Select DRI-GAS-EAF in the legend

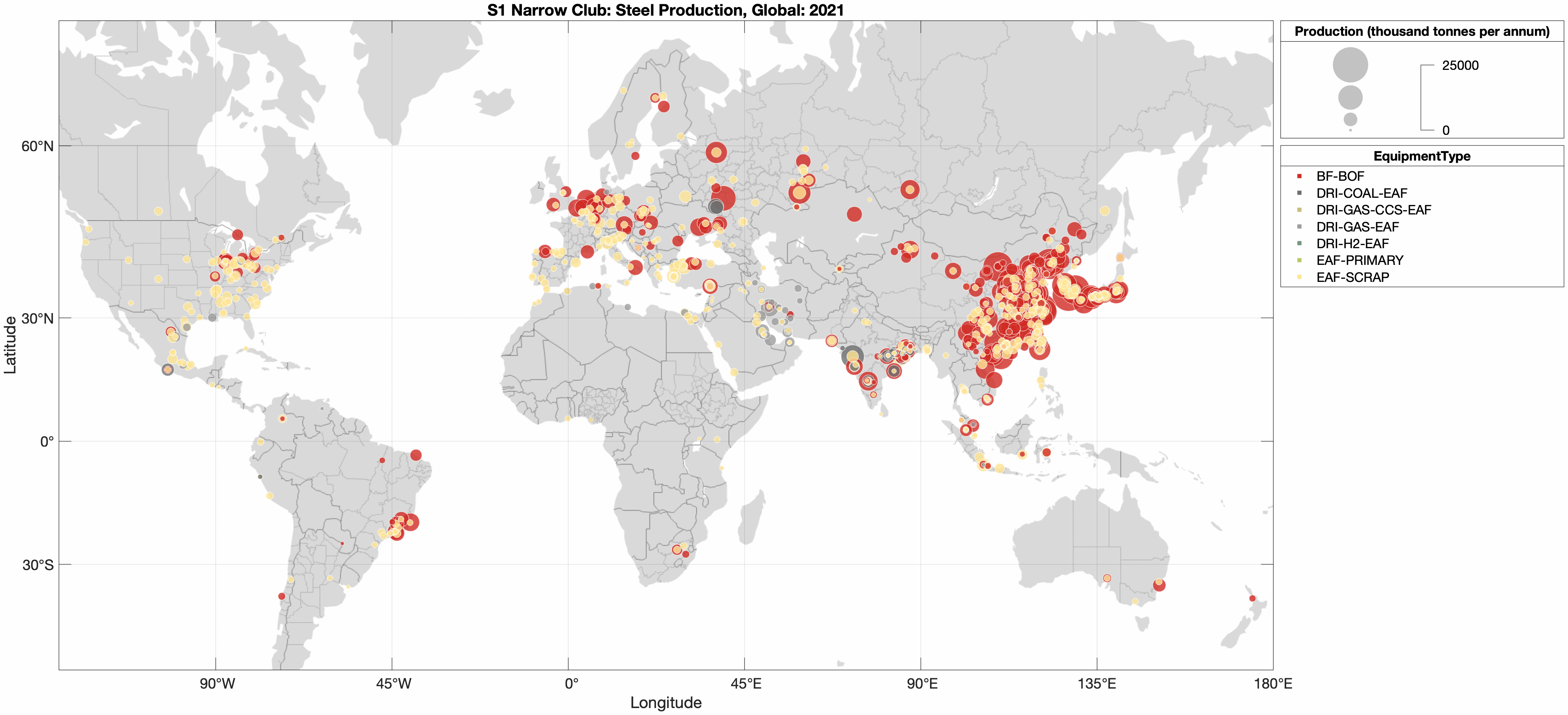pyautogui.click(x=1357, y=227)
